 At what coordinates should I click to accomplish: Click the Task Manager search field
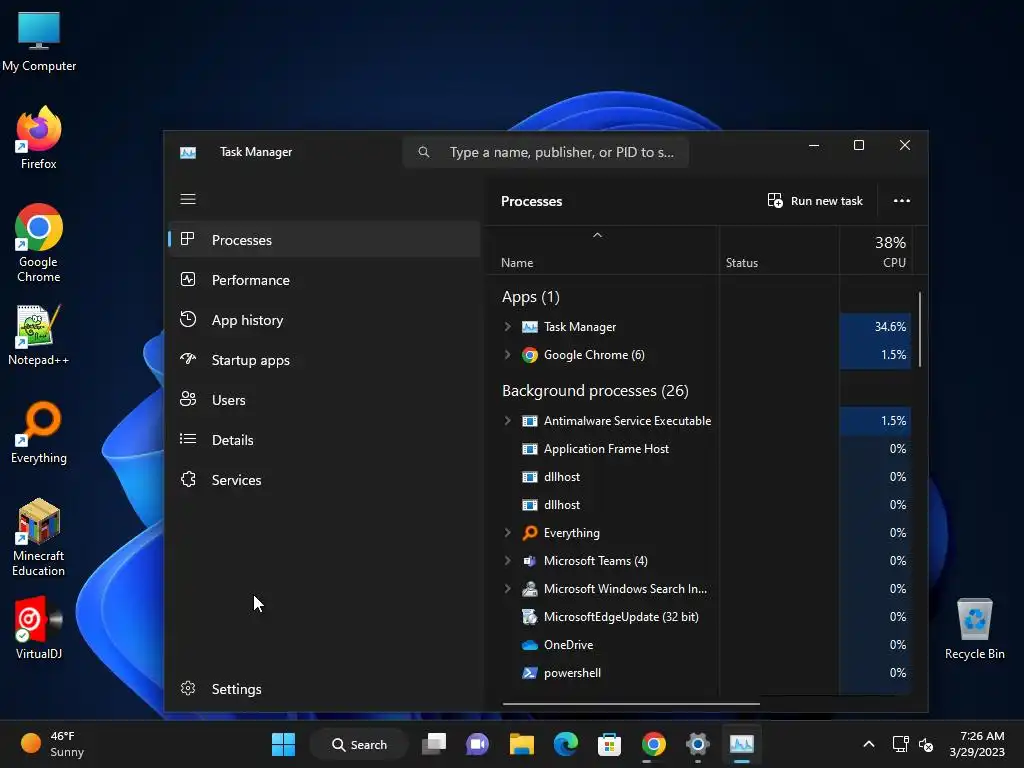546,152
